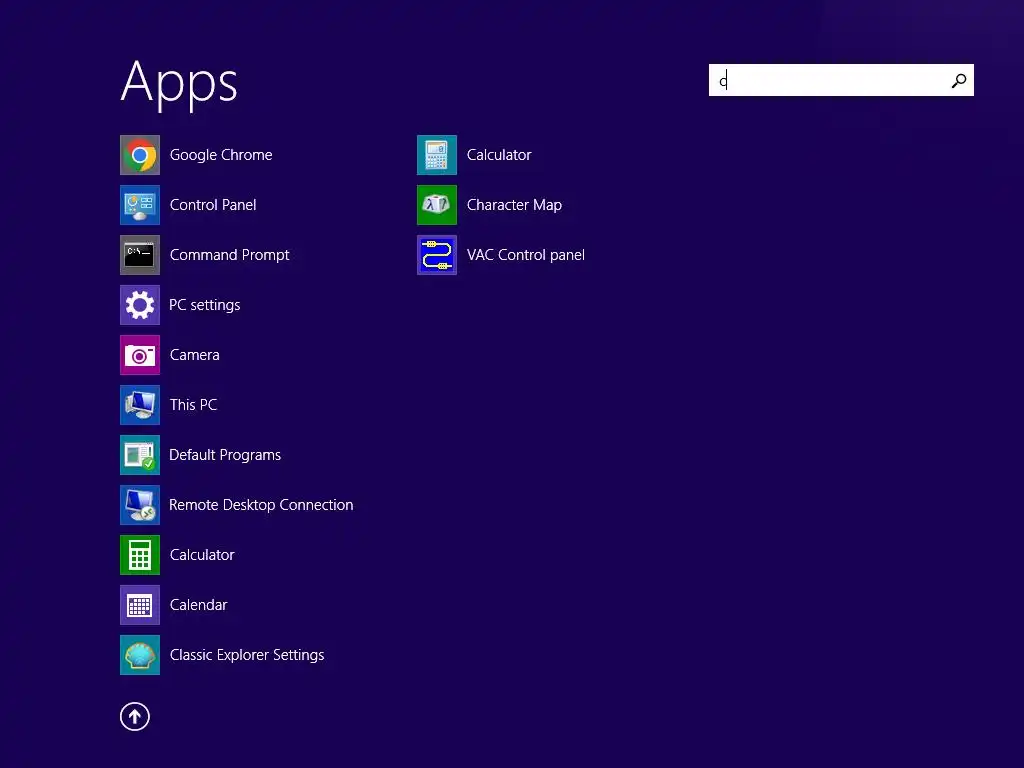Open the Google Chrome icon
The width and height of the screenshot is (1024, 768).
(x=140, y=155)
